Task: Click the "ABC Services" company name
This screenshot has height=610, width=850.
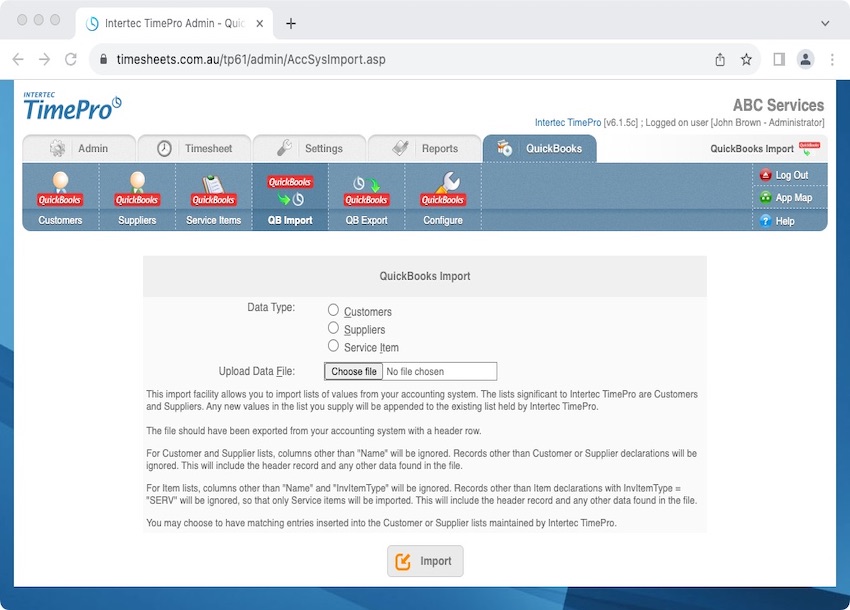Action: coord(778,105)
